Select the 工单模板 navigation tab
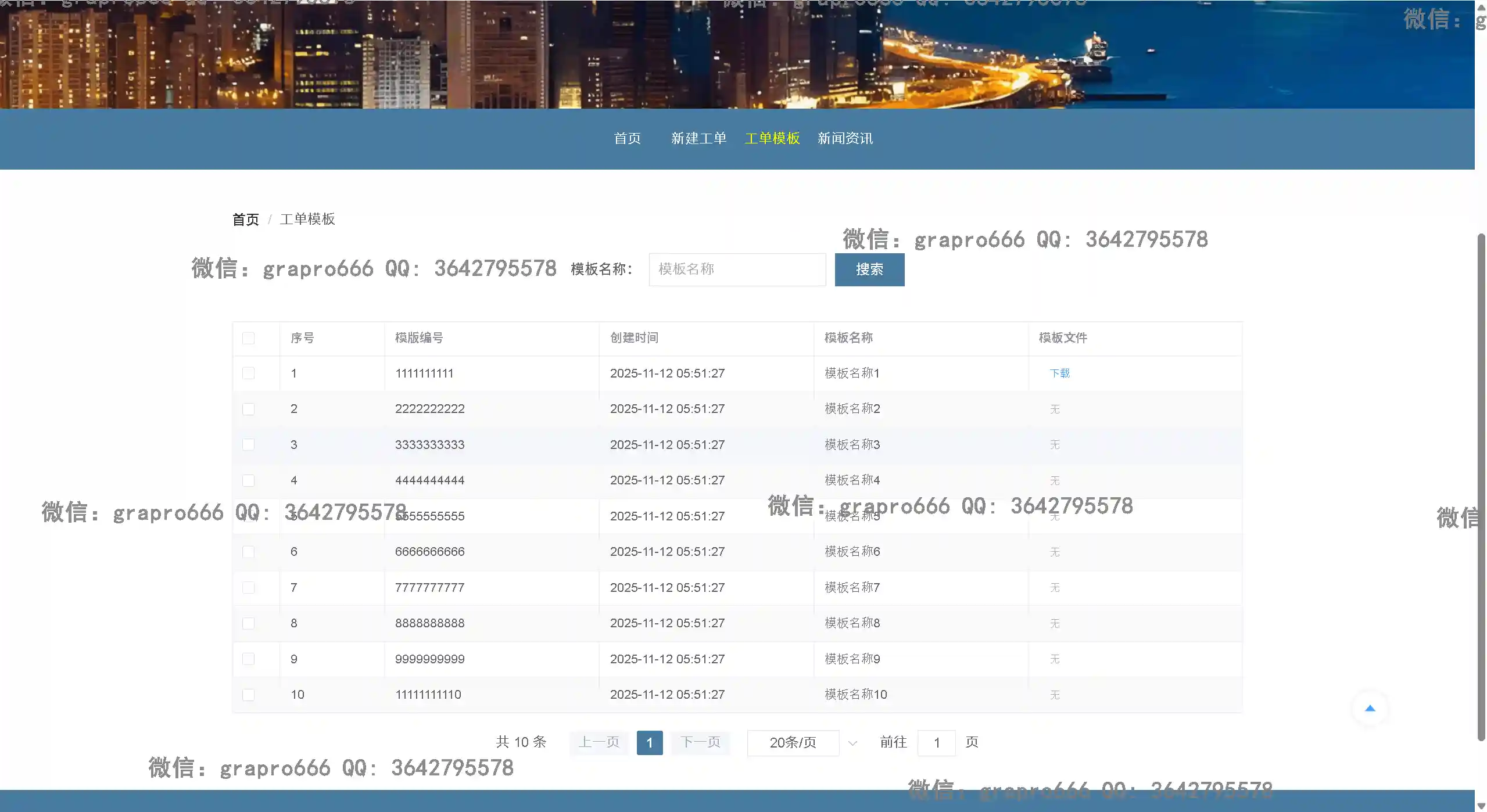The width and height of the screenshot is (1487, 812). pyautogui.click(x=772, y=138)
